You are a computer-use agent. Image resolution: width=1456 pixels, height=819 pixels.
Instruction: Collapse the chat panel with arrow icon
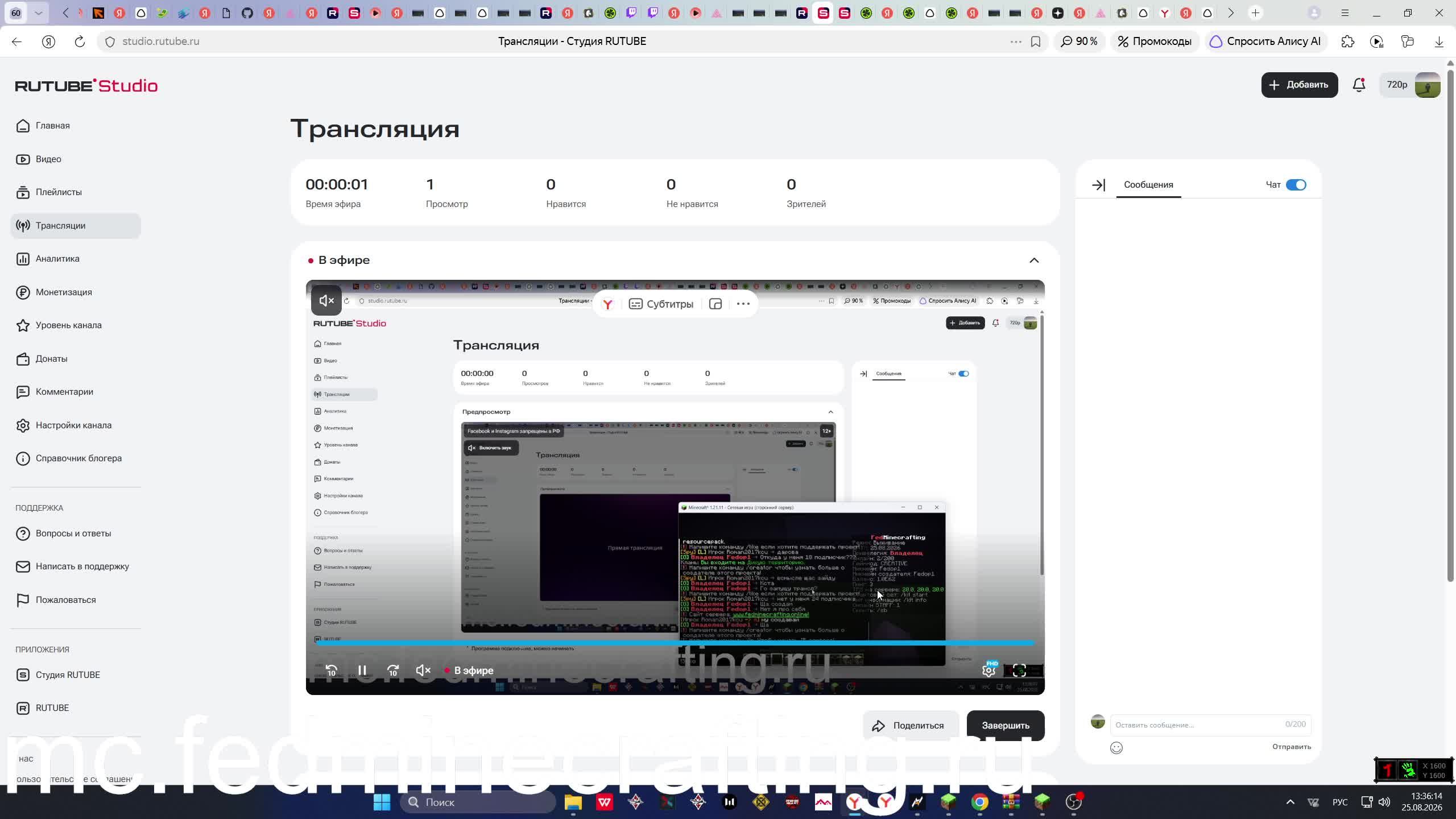pyautogui.click(x=1098, y=185)
